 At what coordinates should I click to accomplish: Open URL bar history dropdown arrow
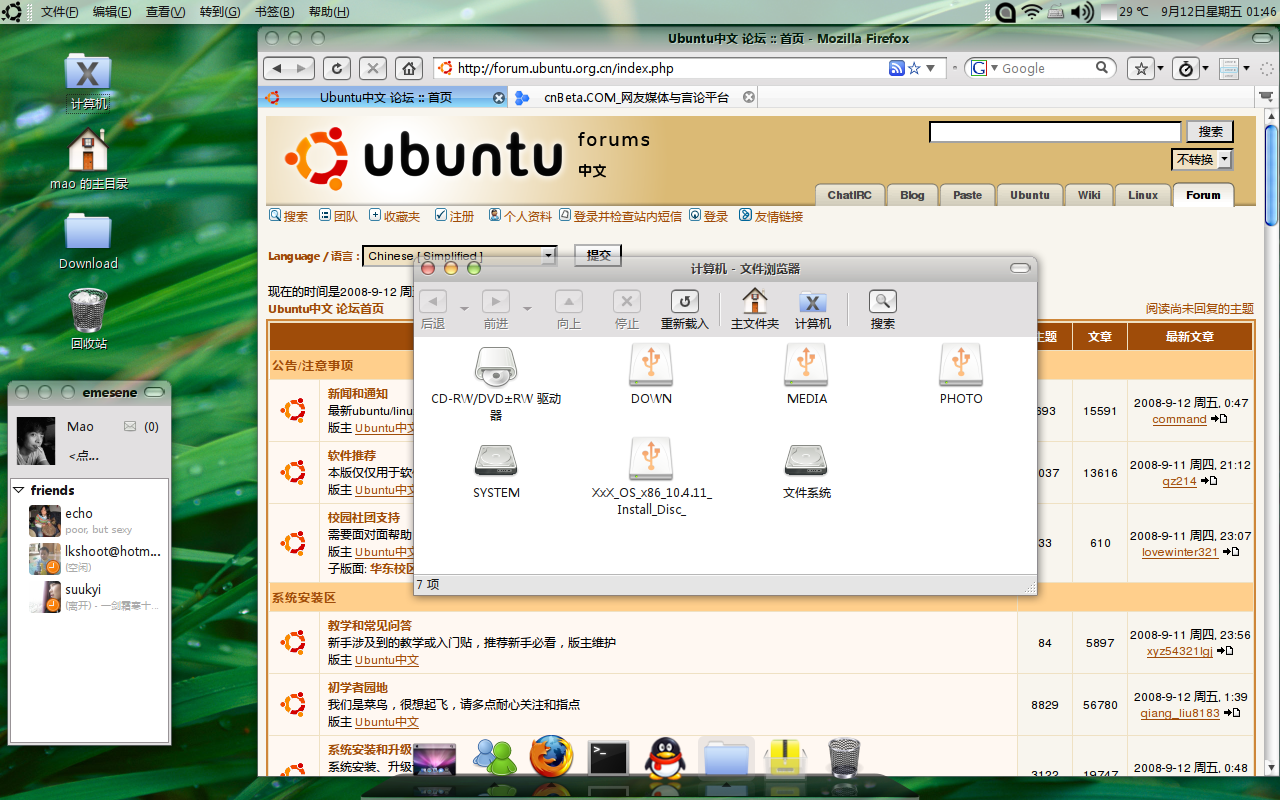tap(930, 68)
